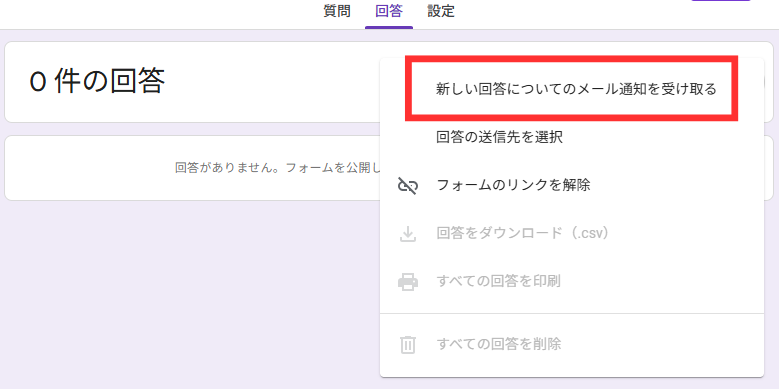Select 回答の送信先を選択 menu entry
This screenshot has width=779, height=389.
click(x=572, y=137)
